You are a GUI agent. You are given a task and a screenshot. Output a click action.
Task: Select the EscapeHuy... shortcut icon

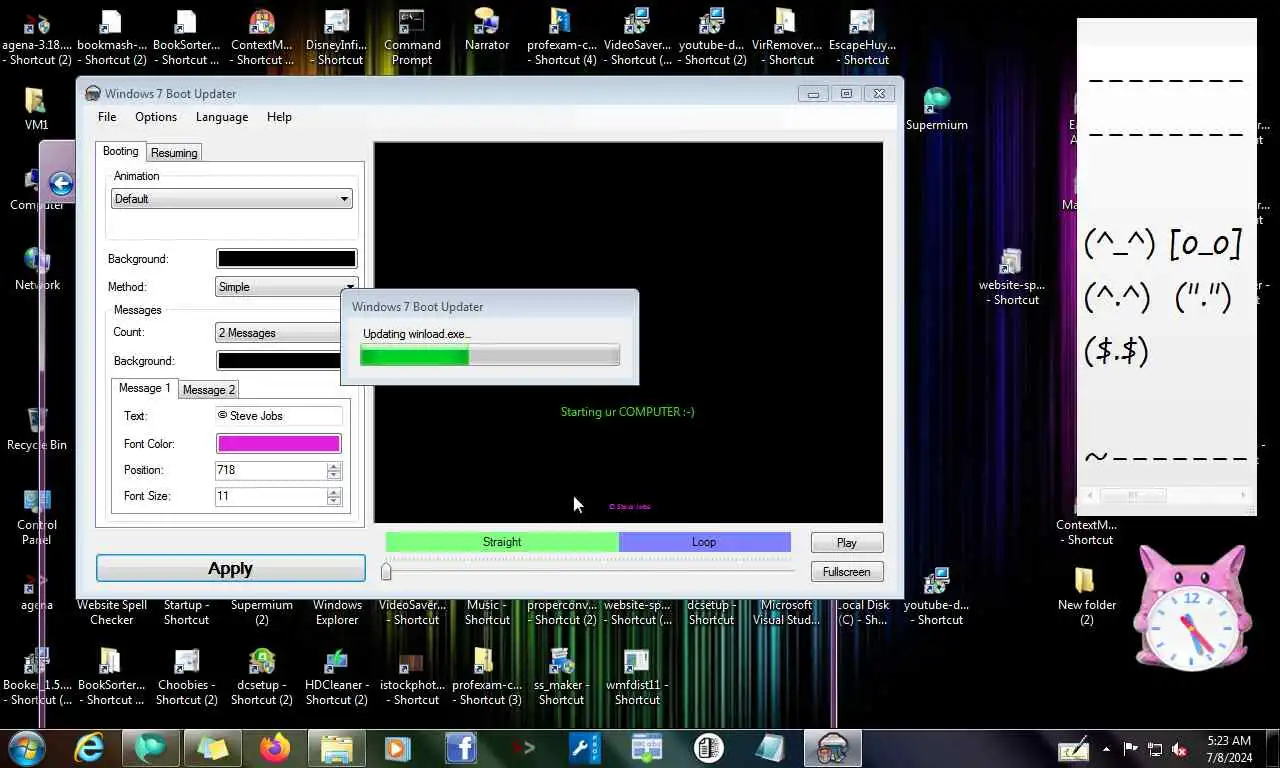click(862, 38)
